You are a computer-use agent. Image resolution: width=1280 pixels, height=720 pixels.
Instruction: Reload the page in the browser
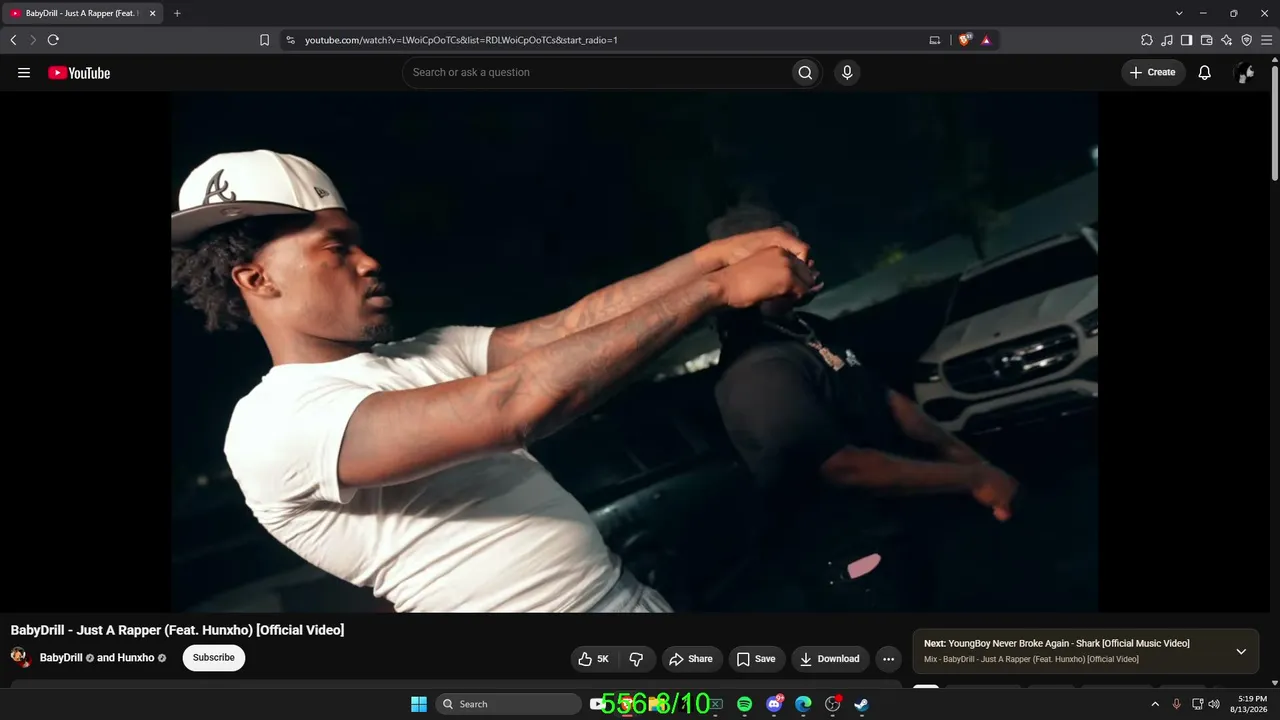click(x=53, y=40)
